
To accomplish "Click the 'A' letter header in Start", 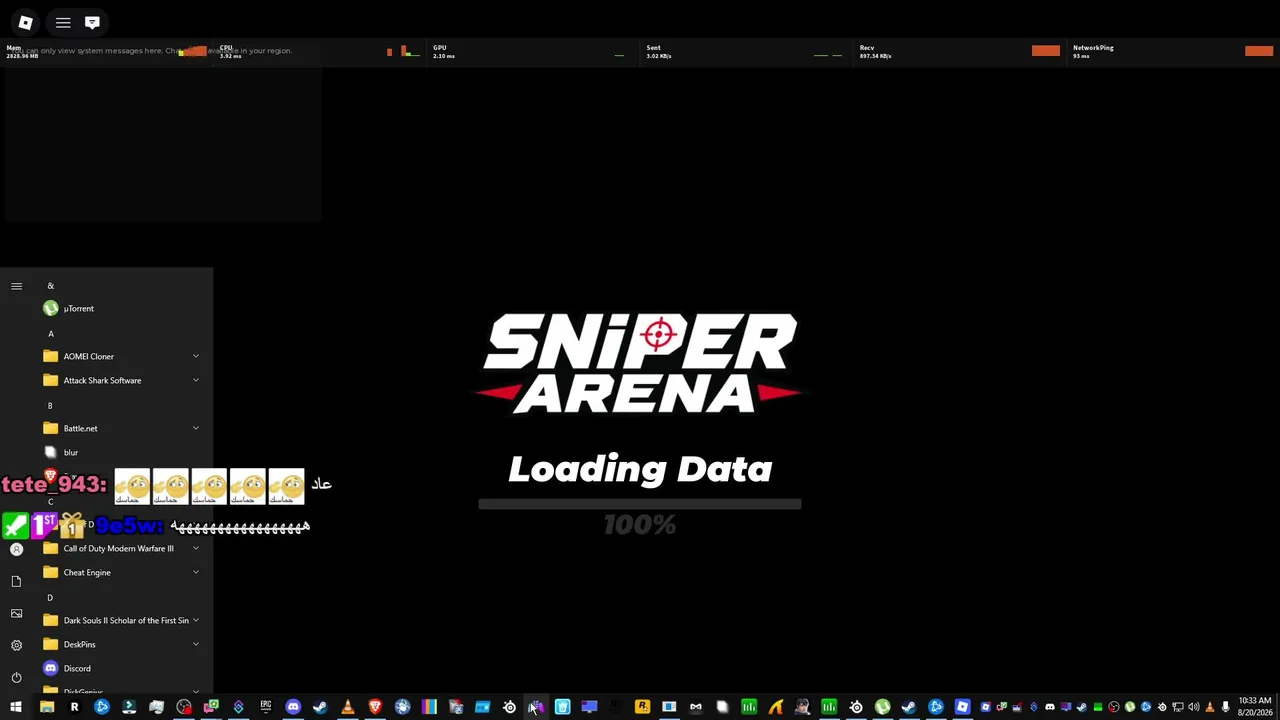I will coord(50,334).
